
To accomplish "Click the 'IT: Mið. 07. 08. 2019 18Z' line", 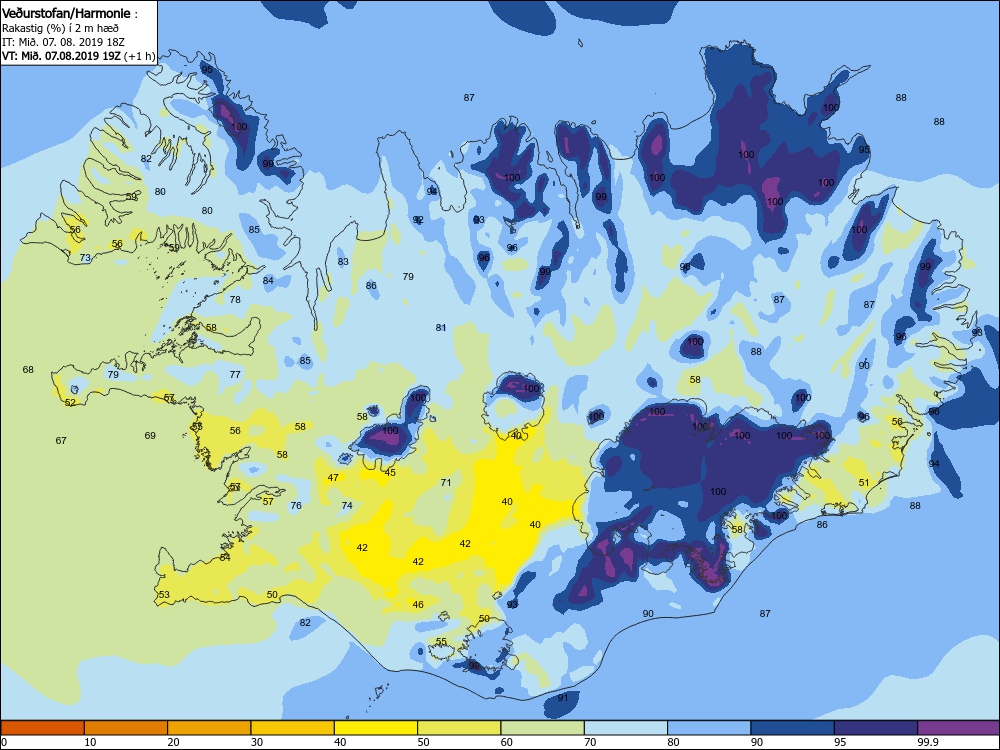I will [x=63, y=42].
